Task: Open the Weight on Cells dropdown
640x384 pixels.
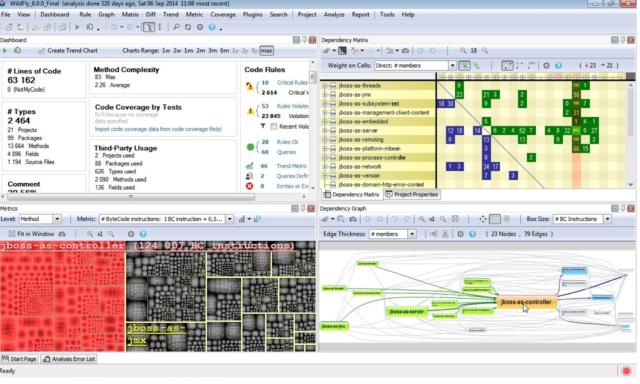Action: tap(452, 66)
